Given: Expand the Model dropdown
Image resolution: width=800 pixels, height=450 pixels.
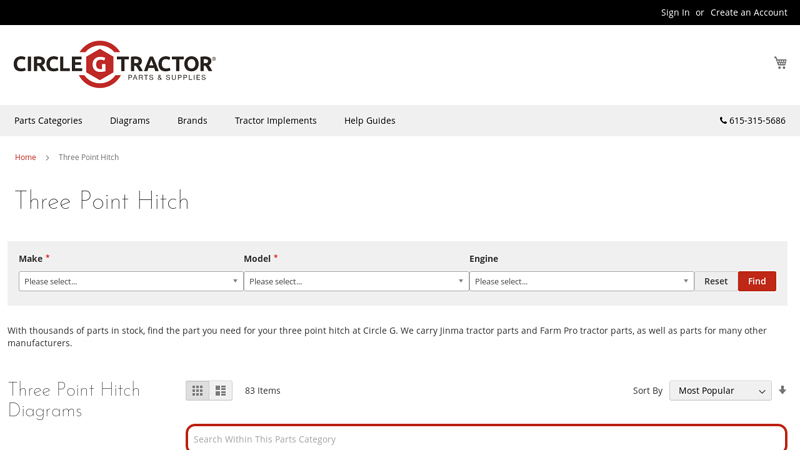Looking at the screenshot, I should [356, 282].
